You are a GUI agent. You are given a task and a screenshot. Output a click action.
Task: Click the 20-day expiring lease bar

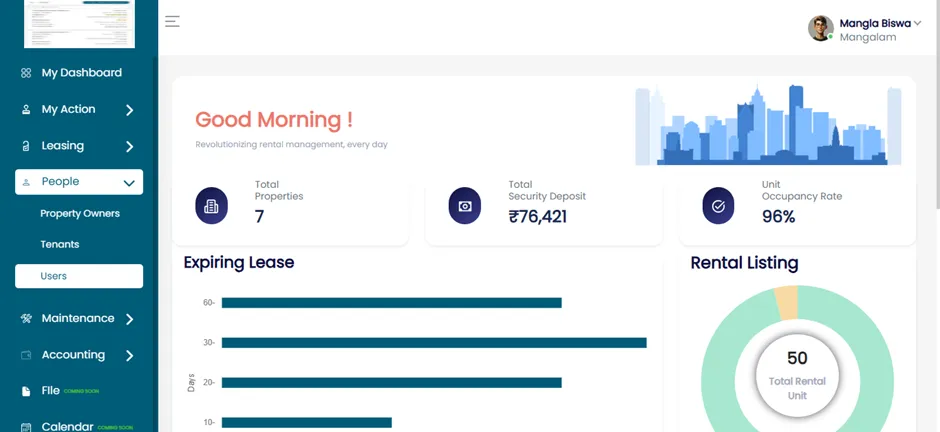click(x=391, y=382)
